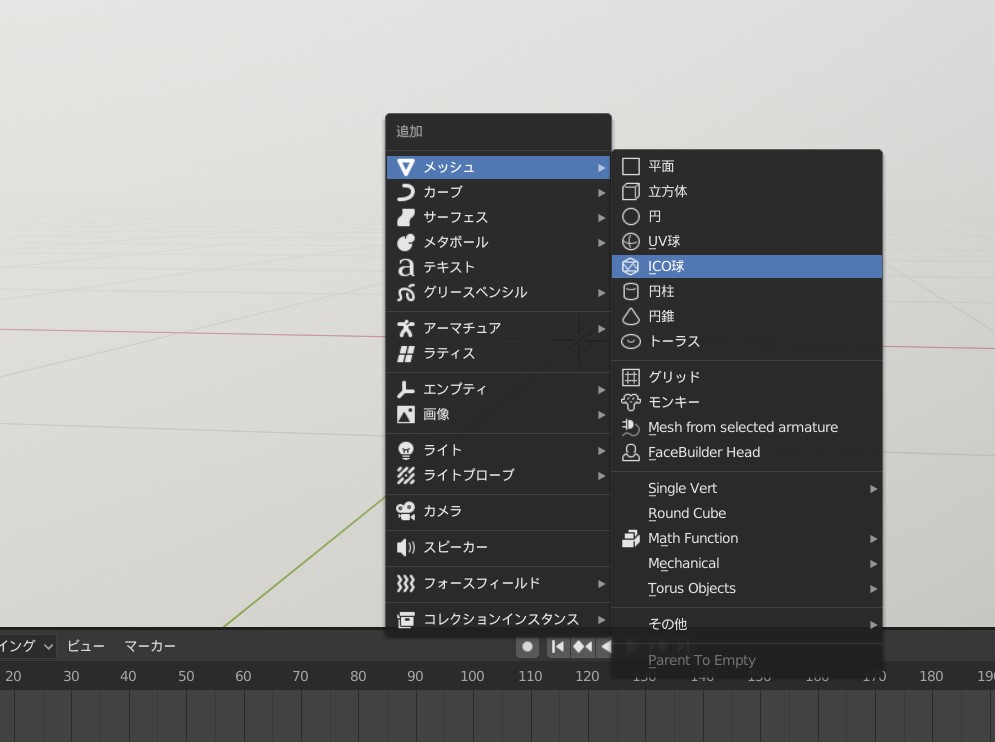Screen dimensions: 995x742
Task: Click the Curve icon beside カーブ
Action: 405,192
